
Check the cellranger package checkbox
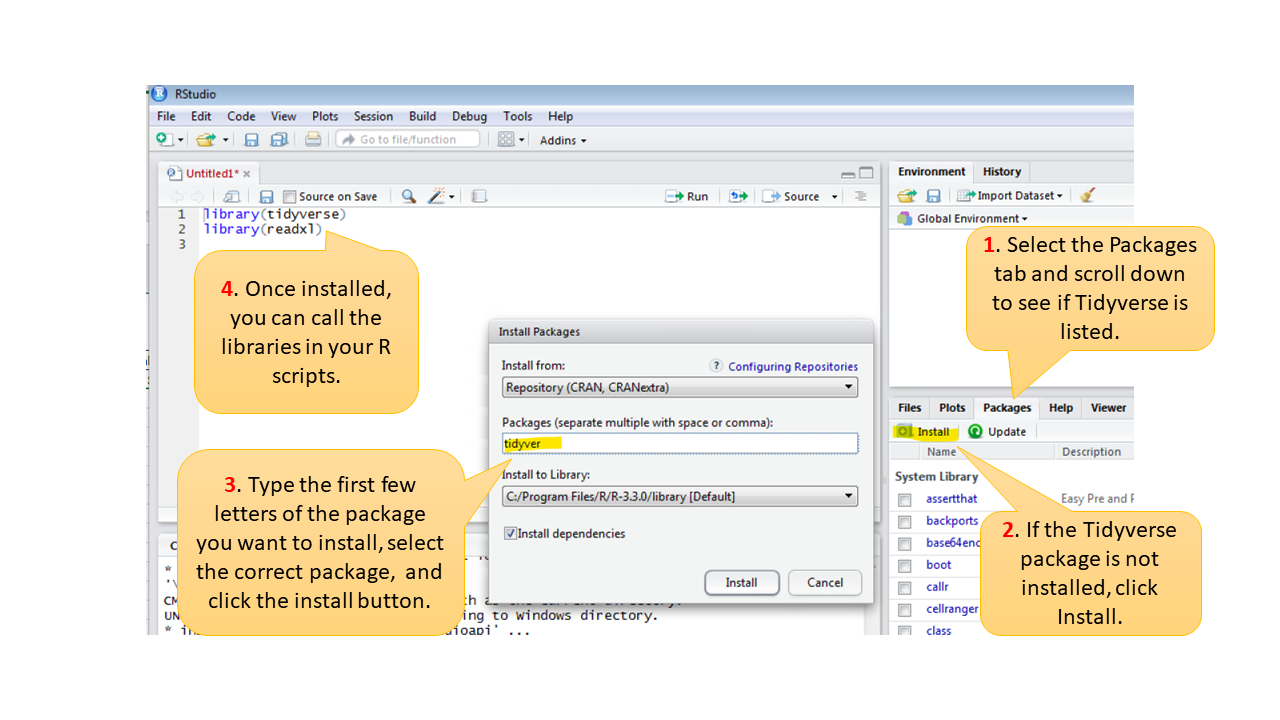tap(905, 610)
